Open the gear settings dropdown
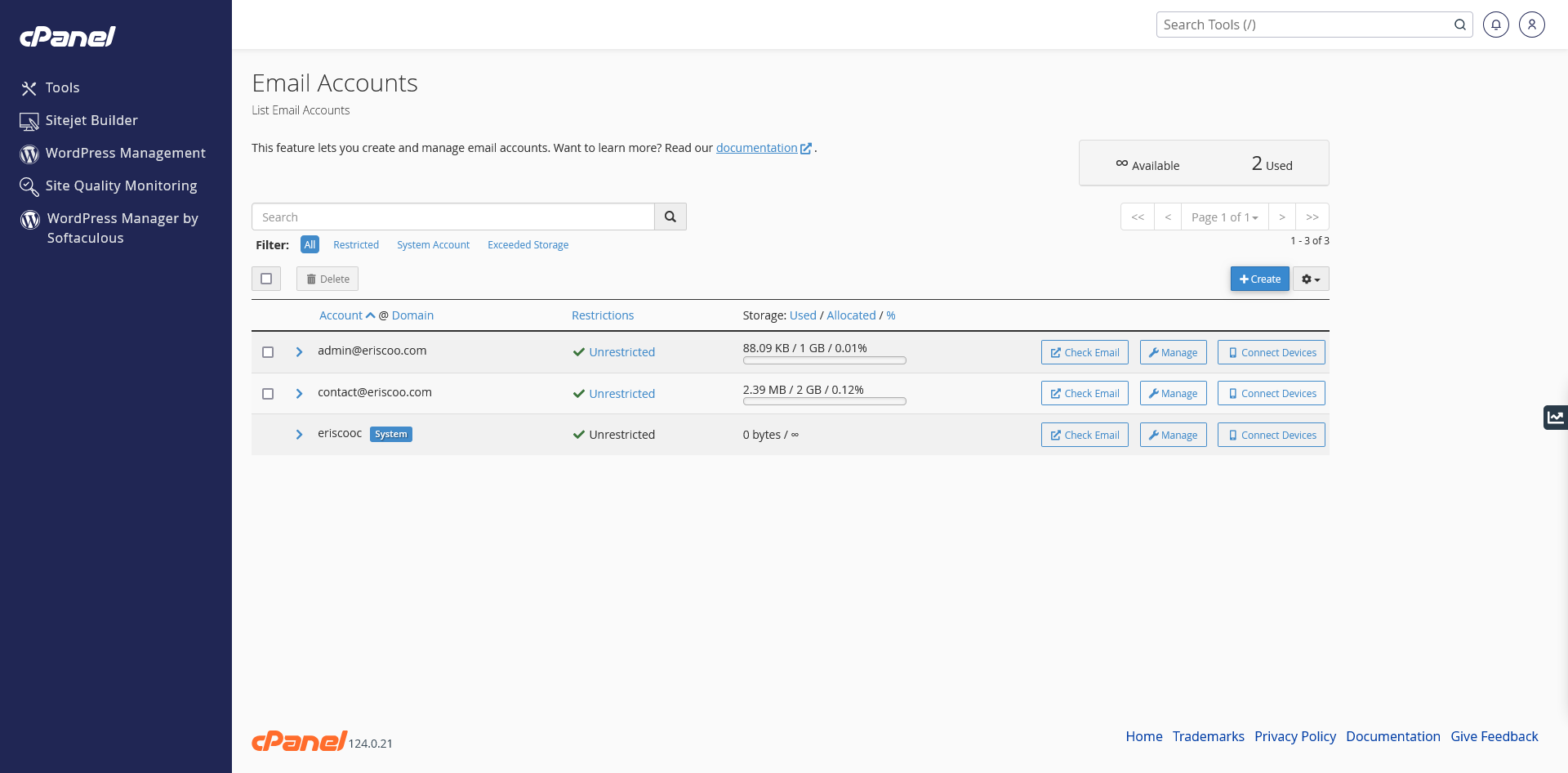This screenshot has height=773, width=1568. pyautogui.click(x=1310, y=279)
